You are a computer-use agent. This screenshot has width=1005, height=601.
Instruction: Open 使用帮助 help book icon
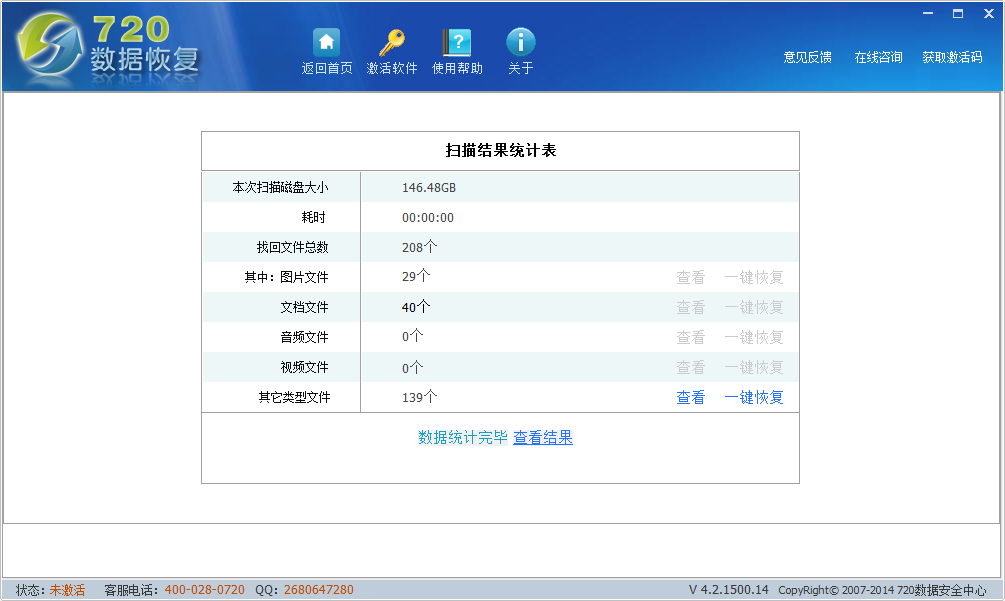click(457, 43)
